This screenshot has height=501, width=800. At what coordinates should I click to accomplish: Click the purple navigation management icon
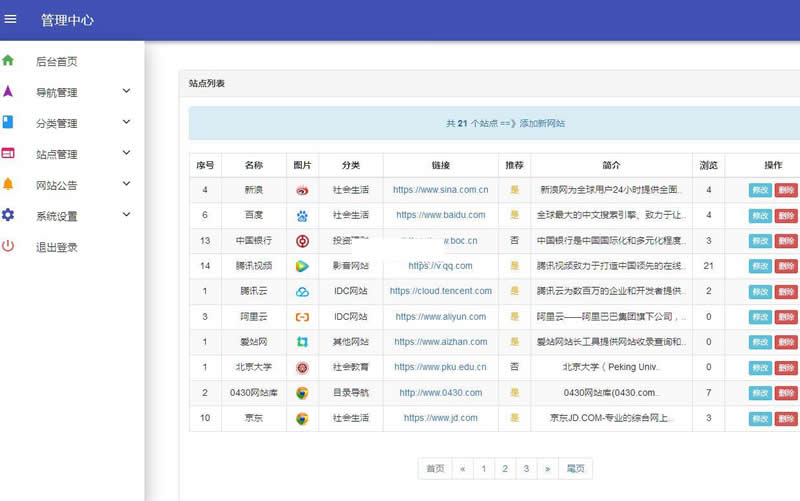tap(8, 92)
